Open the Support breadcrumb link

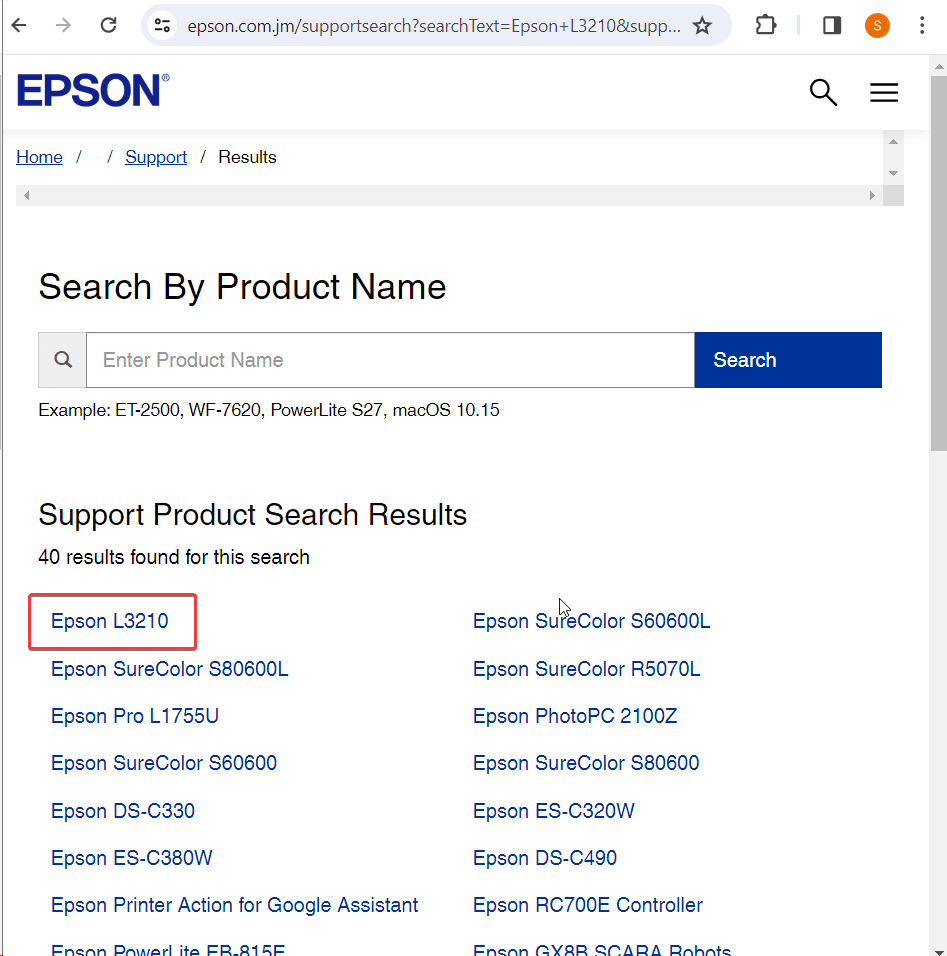[x=156, y=157]
